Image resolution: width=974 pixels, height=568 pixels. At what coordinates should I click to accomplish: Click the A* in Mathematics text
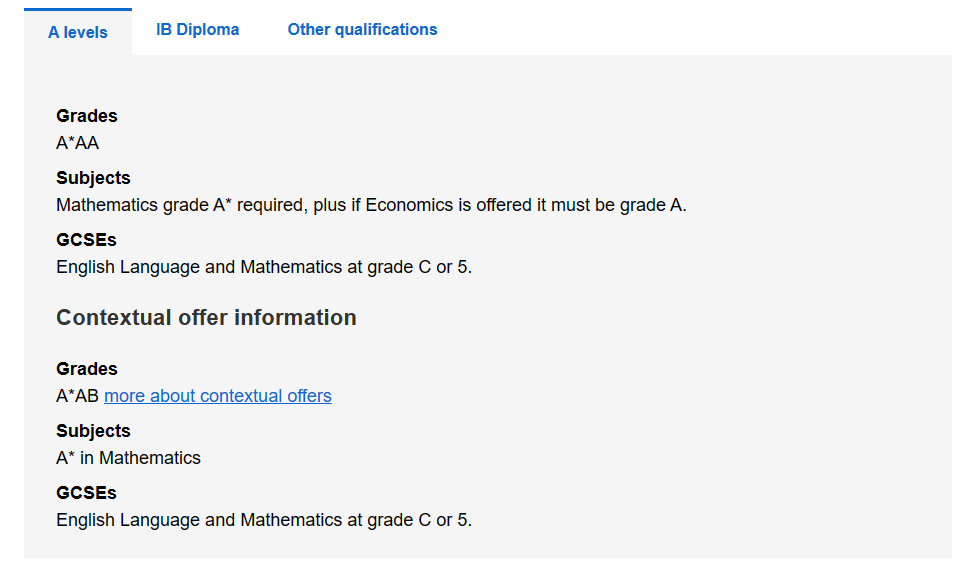[x=129, y=458]
